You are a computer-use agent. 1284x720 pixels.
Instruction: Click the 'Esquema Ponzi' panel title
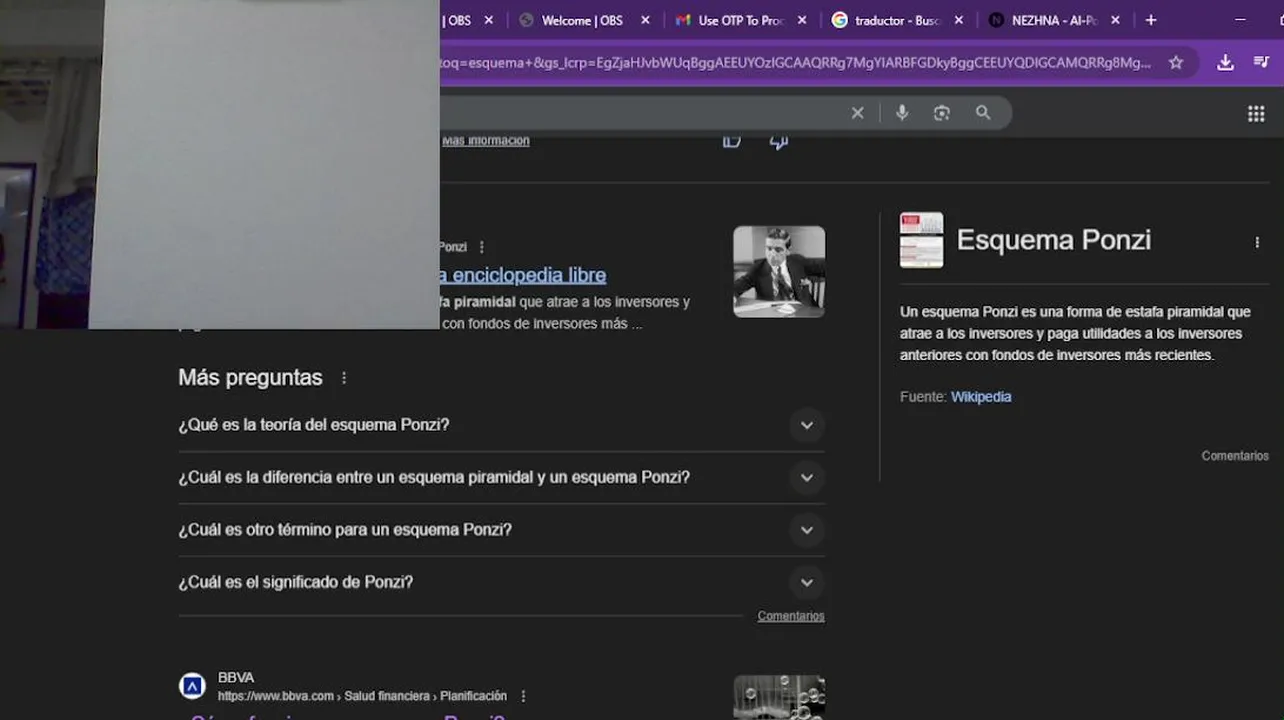pos(1054,240)
